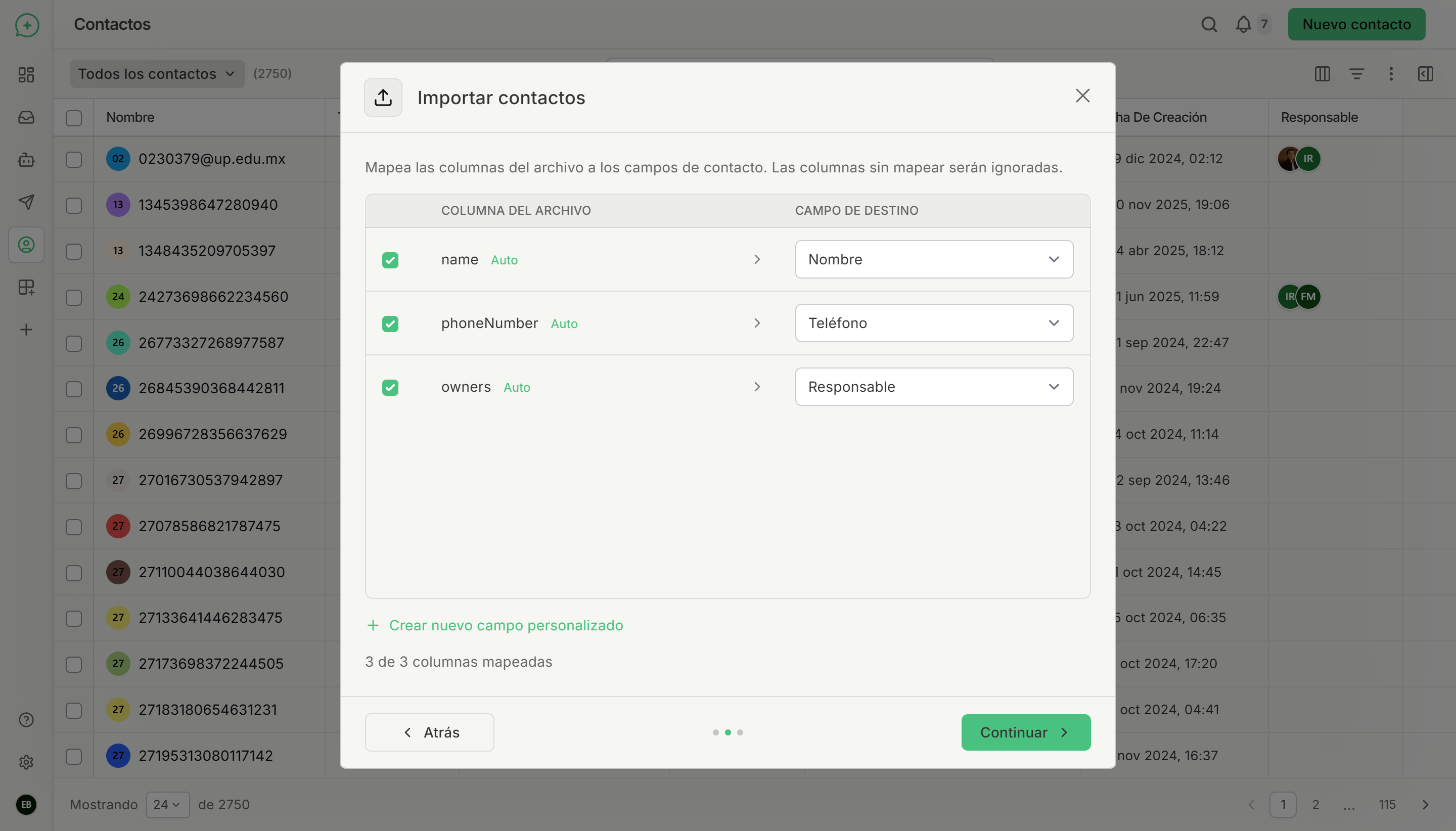This screenshot has height=831, width=1456.
Task: Click the notifications bell icon
Action: click(1243, 25)
